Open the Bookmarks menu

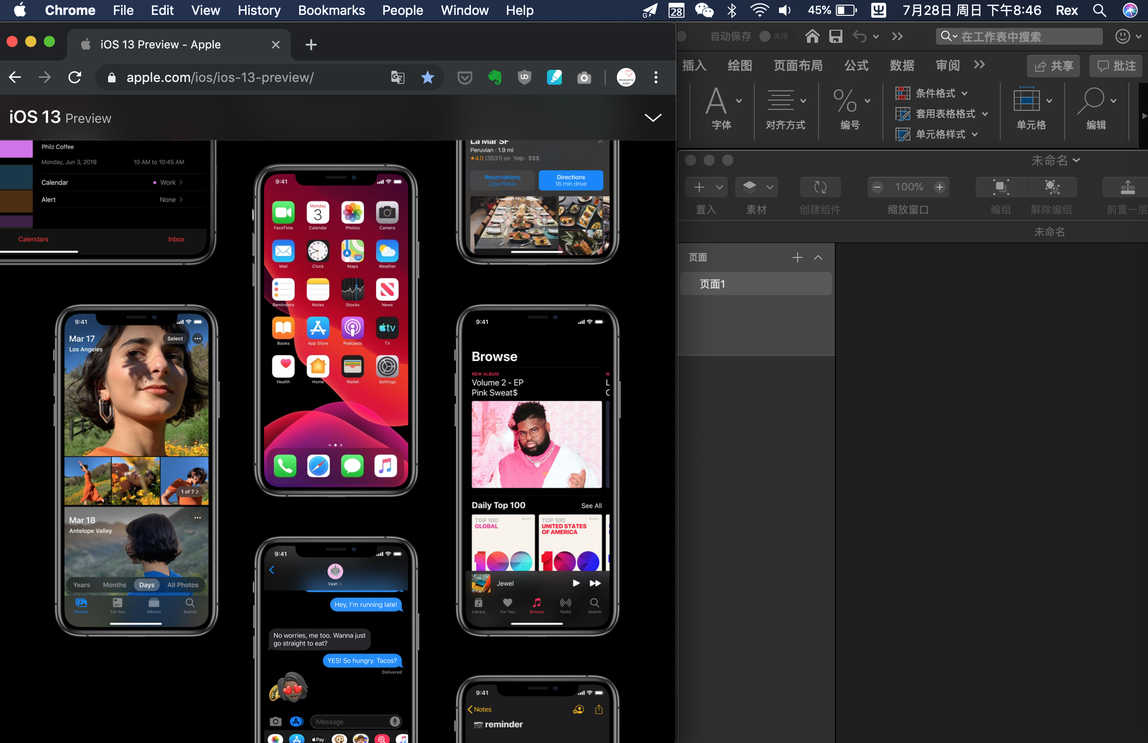(331, 10)
